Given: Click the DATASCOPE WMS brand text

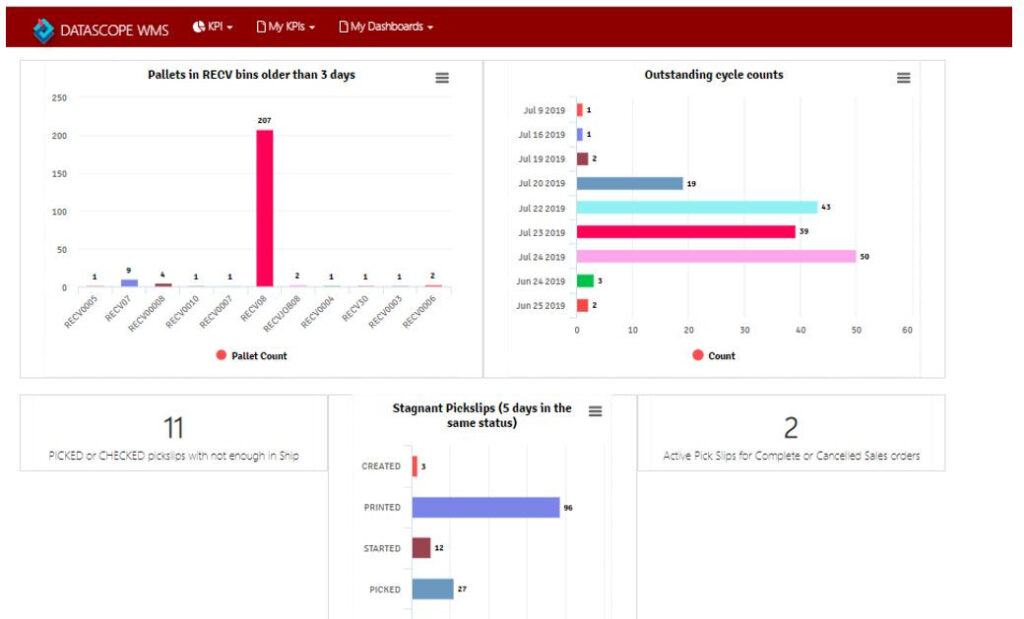Looking at the screenshot, I should coord(116,28).
